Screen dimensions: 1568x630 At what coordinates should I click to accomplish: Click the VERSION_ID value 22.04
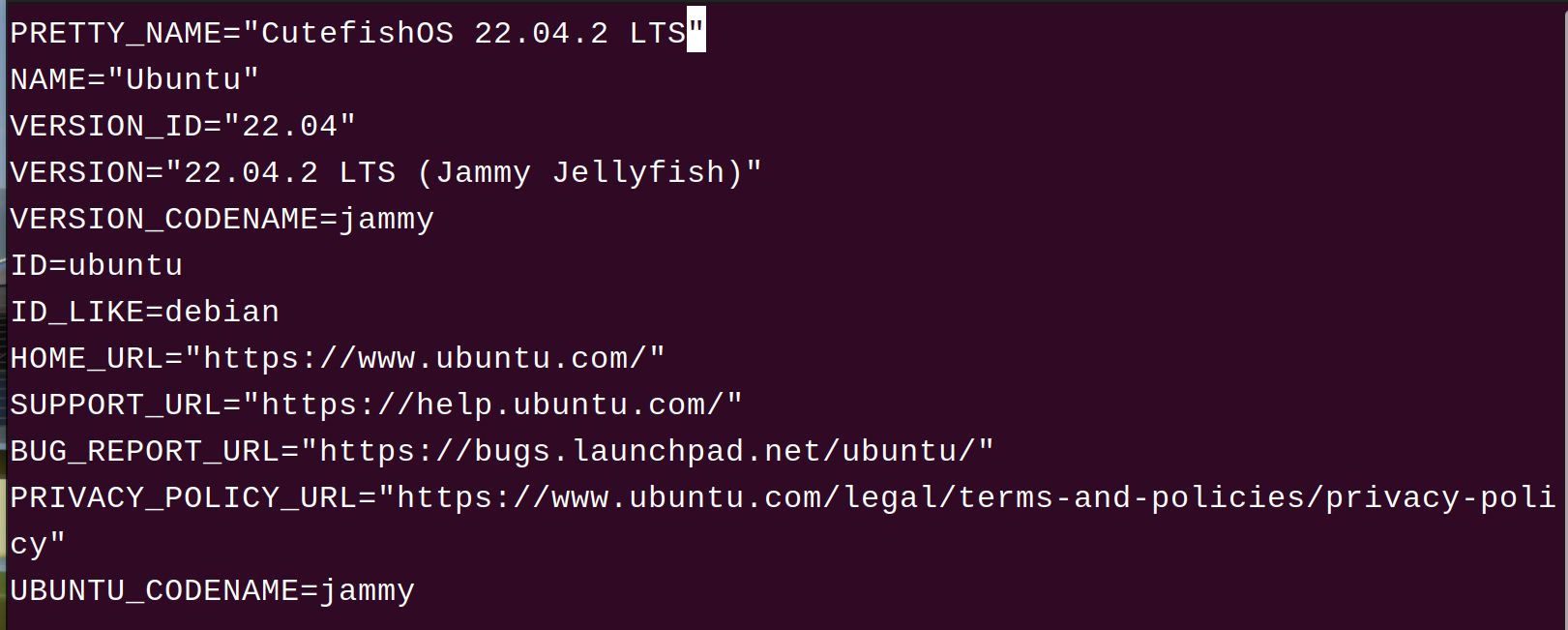(x=290, y=126)
